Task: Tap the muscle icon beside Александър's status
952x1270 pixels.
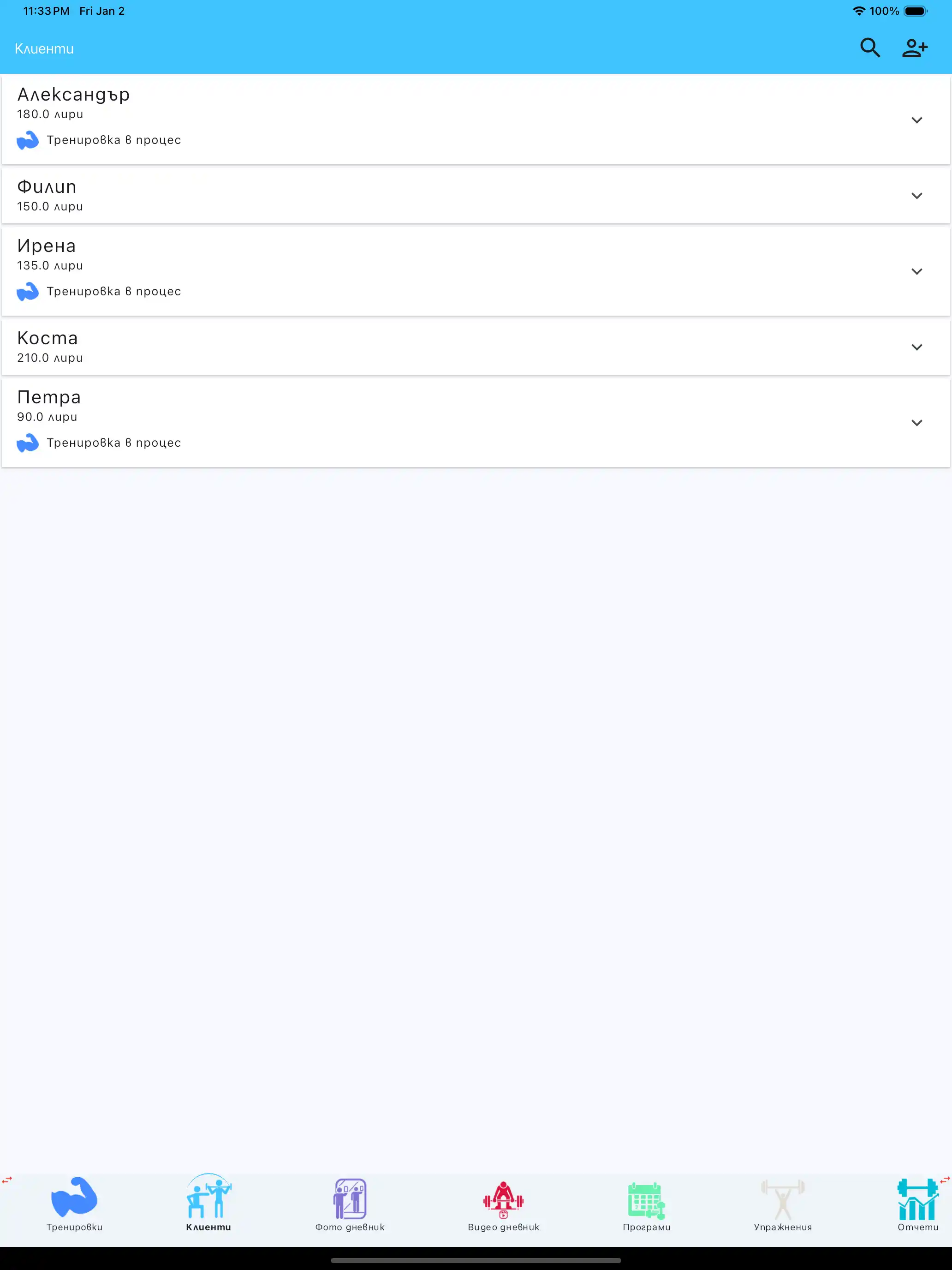Action: tap(28, 139)
